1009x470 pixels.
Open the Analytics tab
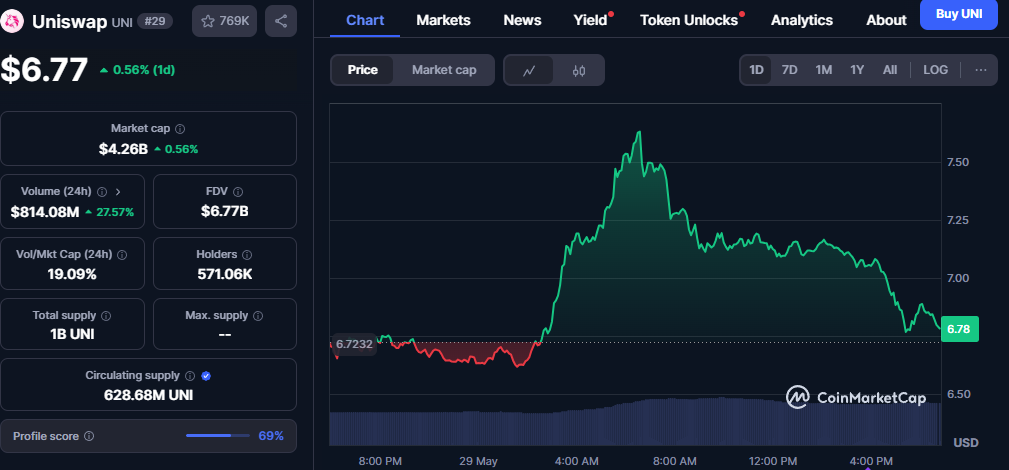coord(802,21)
